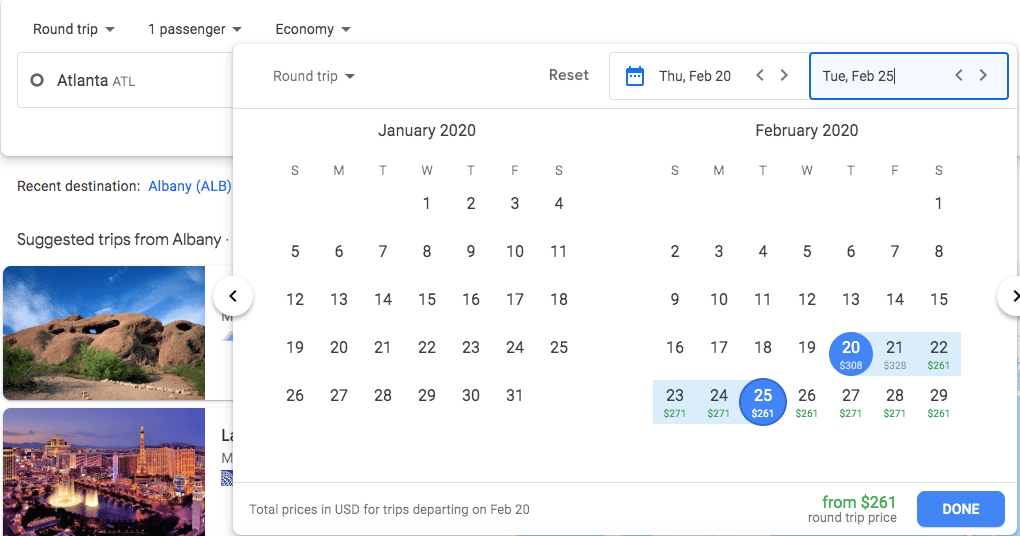Open top Round trip type dropdown
This screenshot has height=536, width=1020.
73,29
